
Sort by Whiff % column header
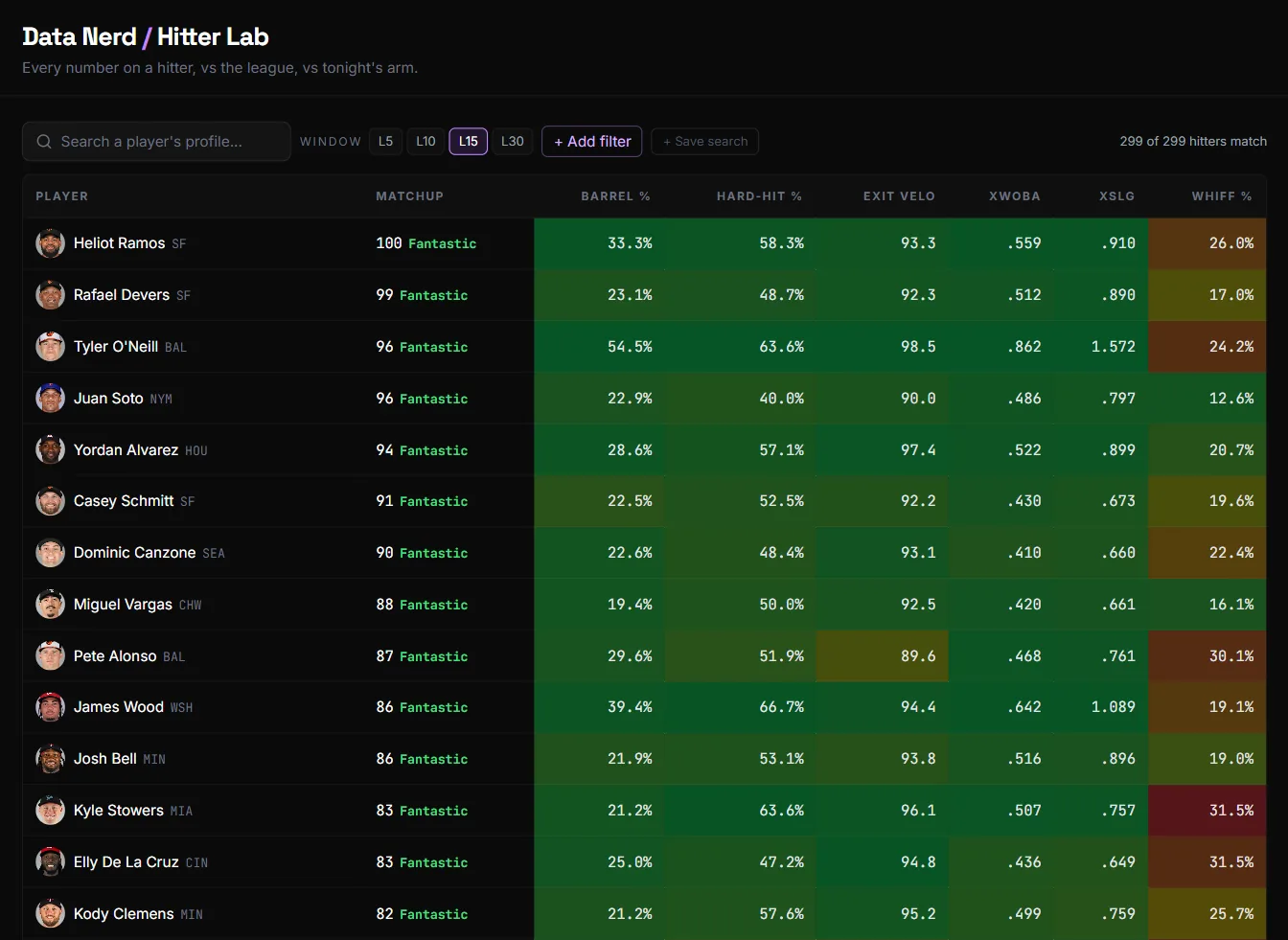click(x=1222, y=196)
